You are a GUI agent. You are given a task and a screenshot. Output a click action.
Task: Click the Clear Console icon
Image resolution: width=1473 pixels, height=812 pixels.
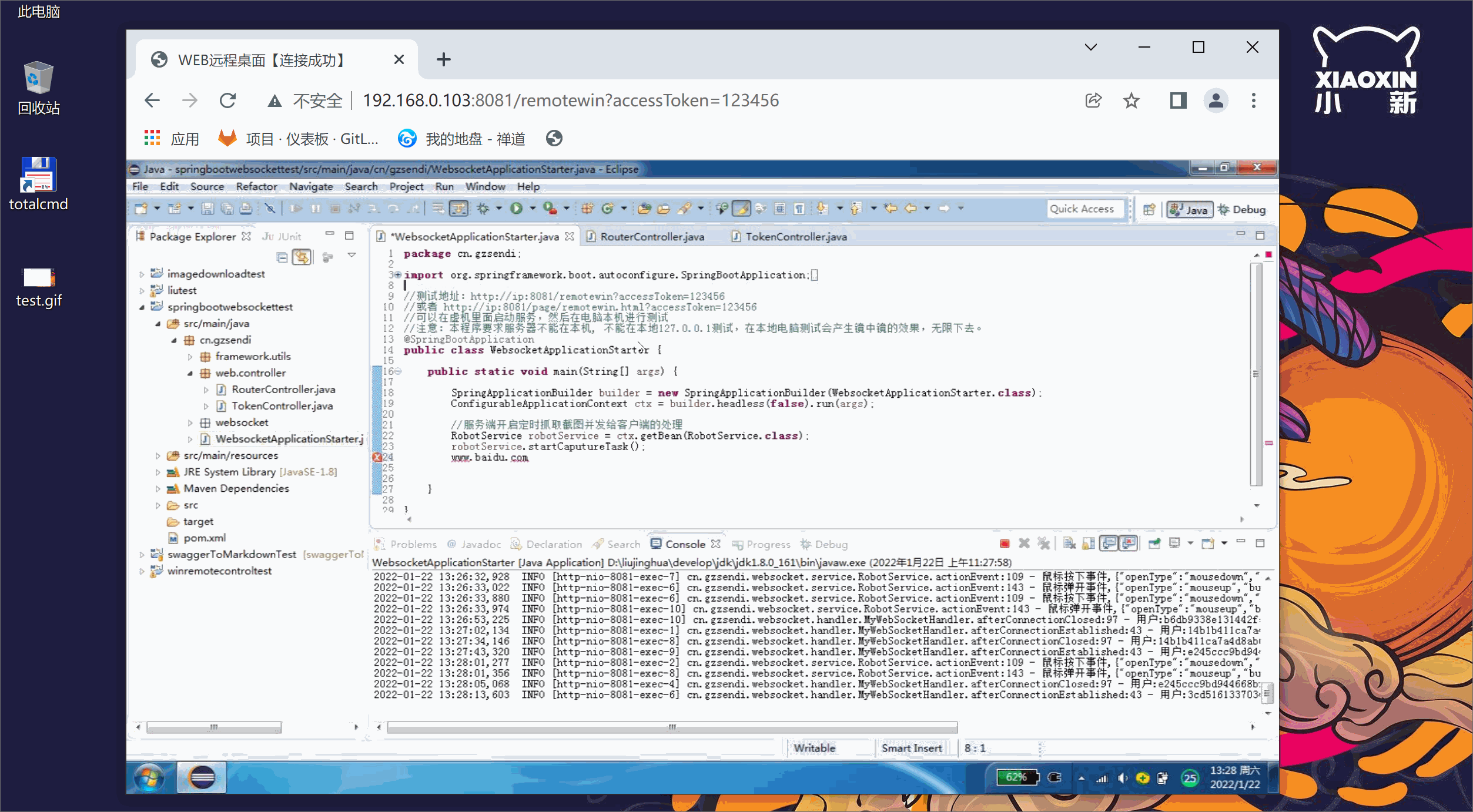1069,544
